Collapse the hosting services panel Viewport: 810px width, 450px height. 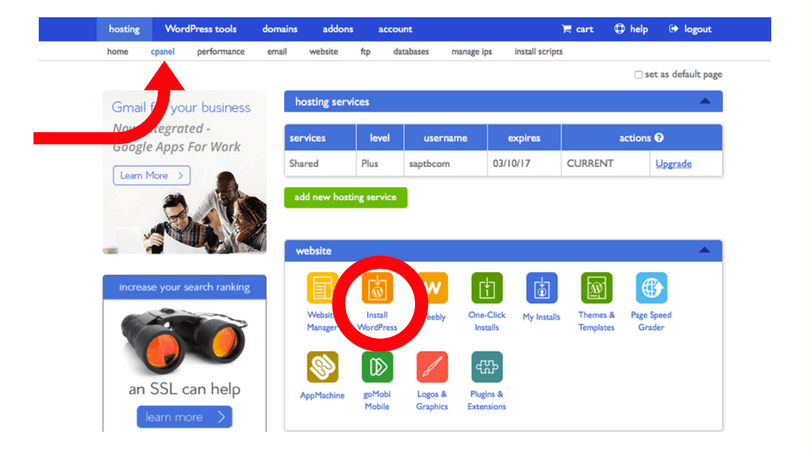click(705, 101)
